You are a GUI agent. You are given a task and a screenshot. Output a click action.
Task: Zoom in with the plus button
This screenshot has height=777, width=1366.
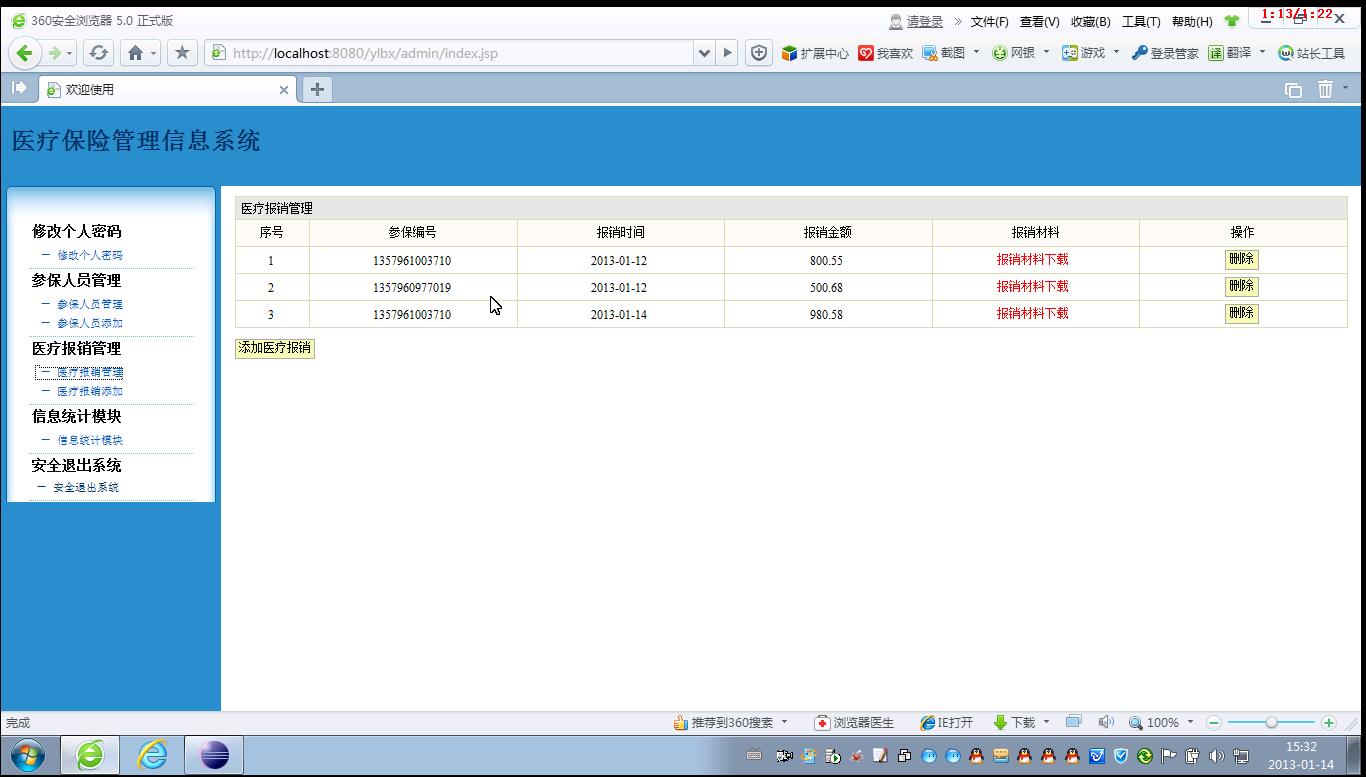pos(1329,722)
